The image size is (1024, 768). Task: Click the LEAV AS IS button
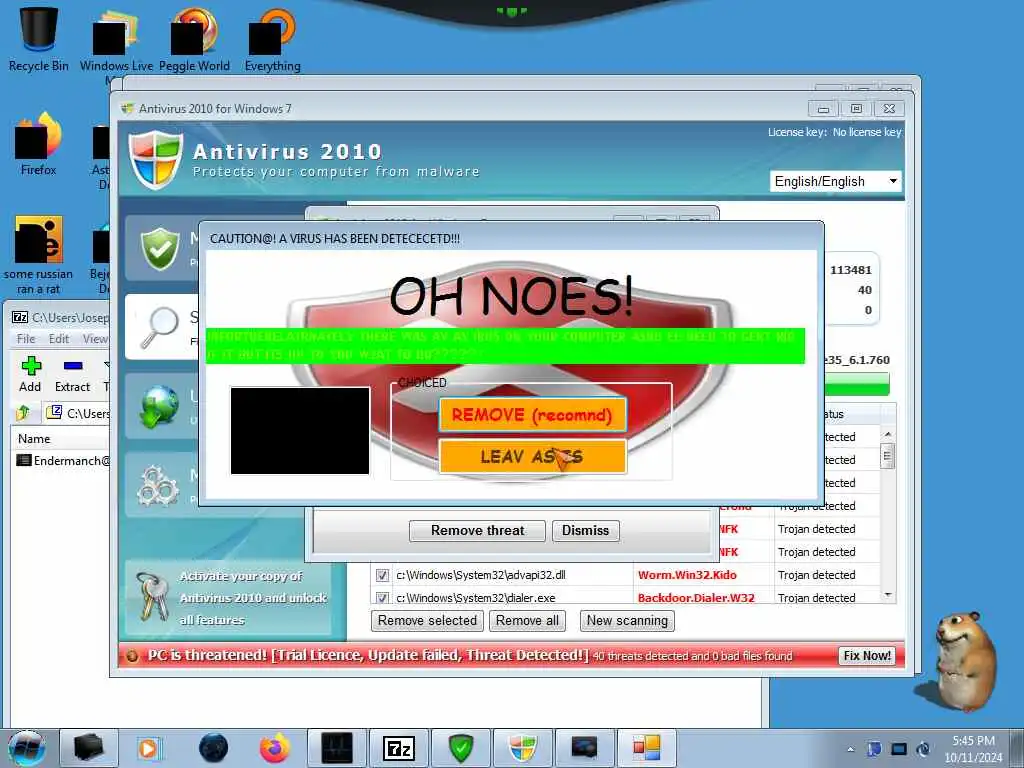pos(532,456)
